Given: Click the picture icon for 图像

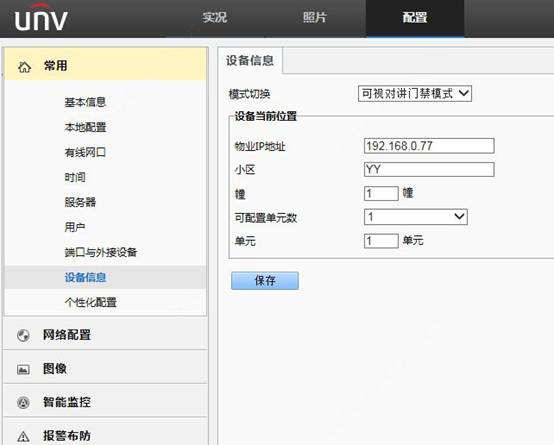Looking at the screenshot, I should tap(23, 369).
